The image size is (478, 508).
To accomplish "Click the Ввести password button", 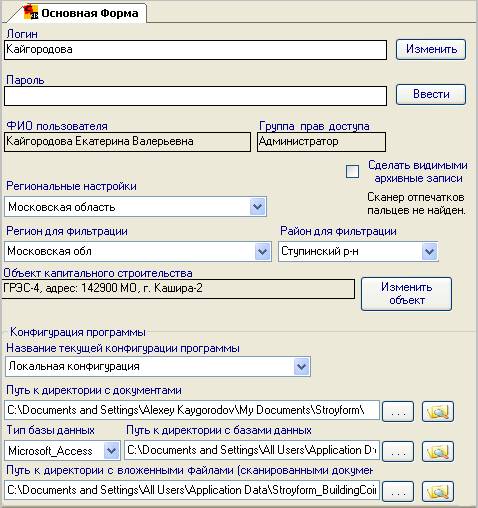I will click(431, 94).
